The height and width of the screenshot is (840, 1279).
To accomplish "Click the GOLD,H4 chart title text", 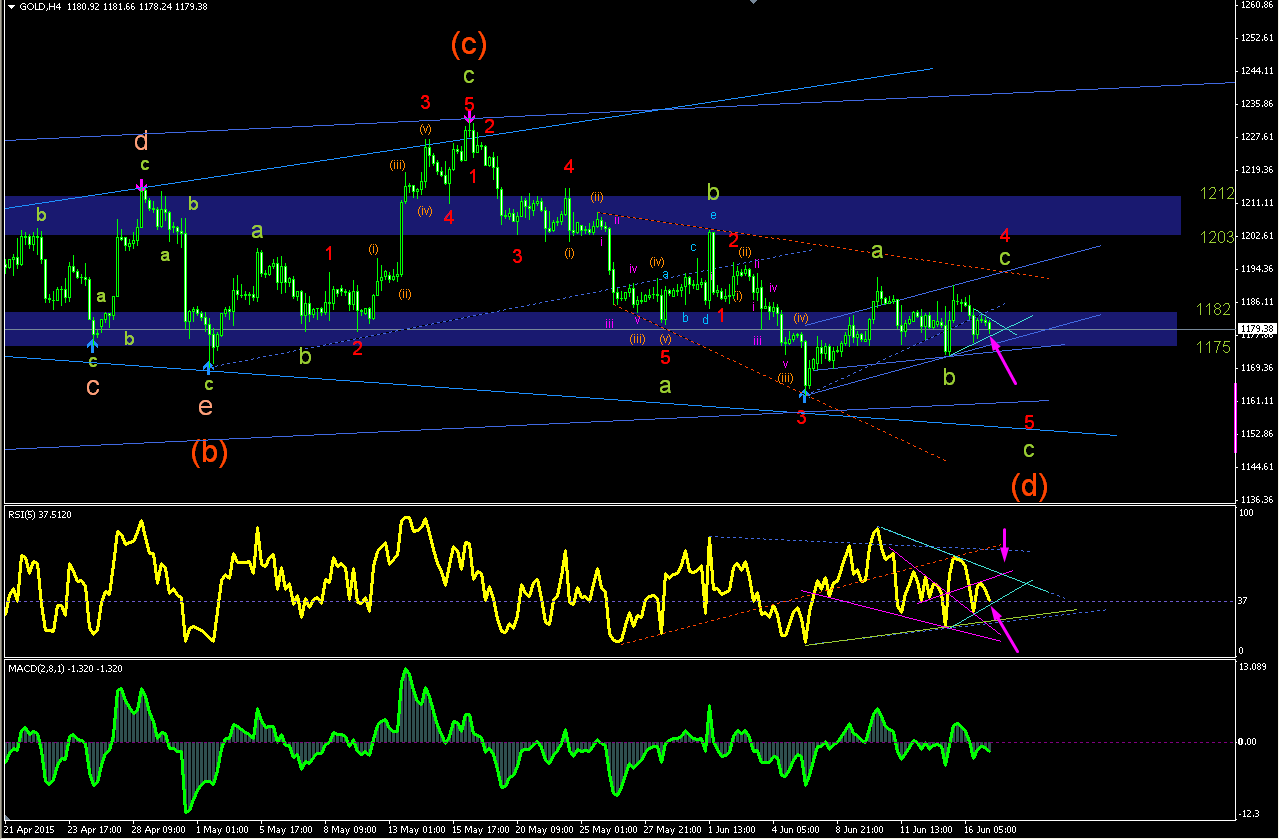I will point(38,6).
